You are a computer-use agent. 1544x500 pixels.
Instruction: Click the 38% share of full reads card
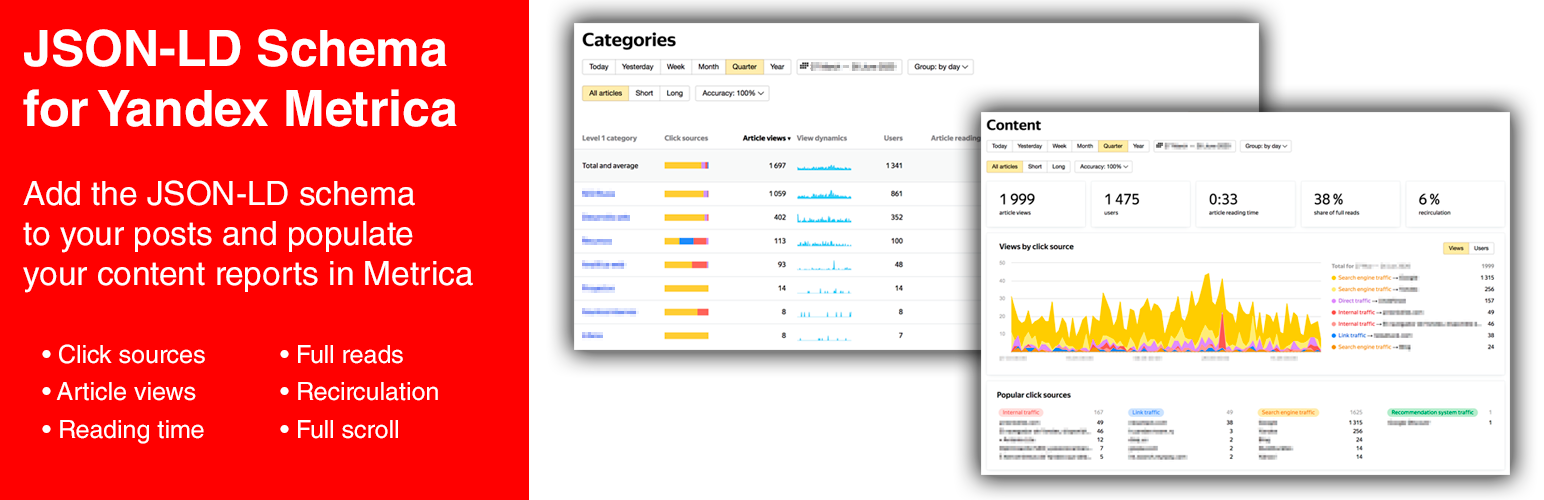(1349, 203)
